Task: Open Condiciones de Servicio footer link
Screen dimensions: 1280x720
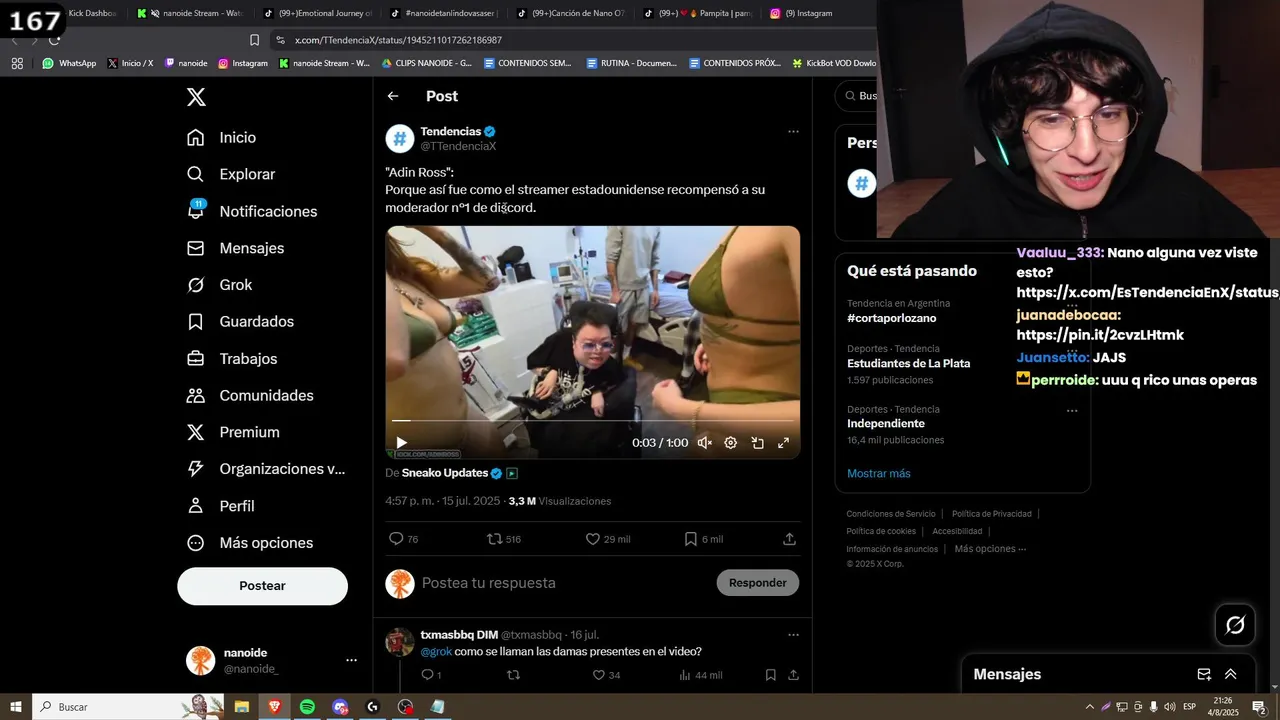Action: coord(891,514)
